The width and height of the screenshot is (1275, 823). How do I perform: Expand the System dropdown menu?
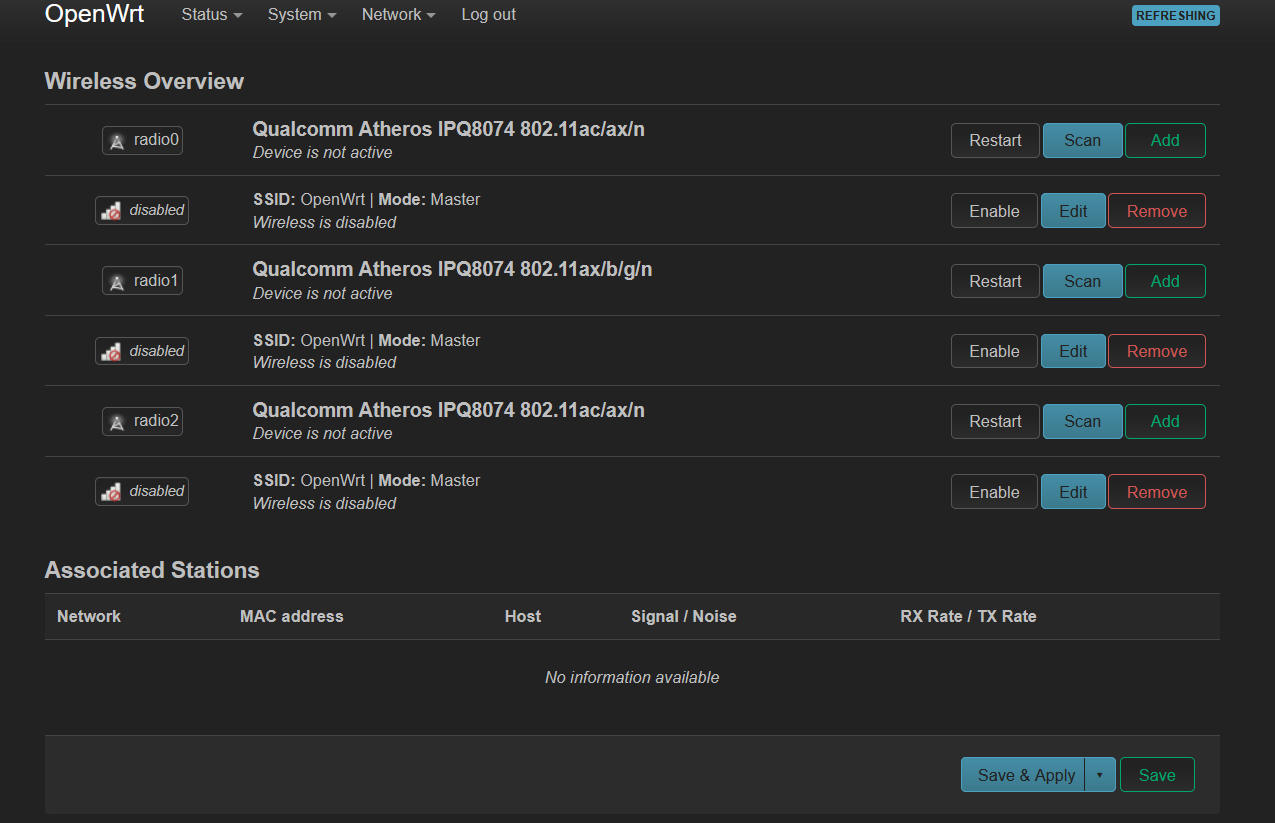(x=301, y=15)
